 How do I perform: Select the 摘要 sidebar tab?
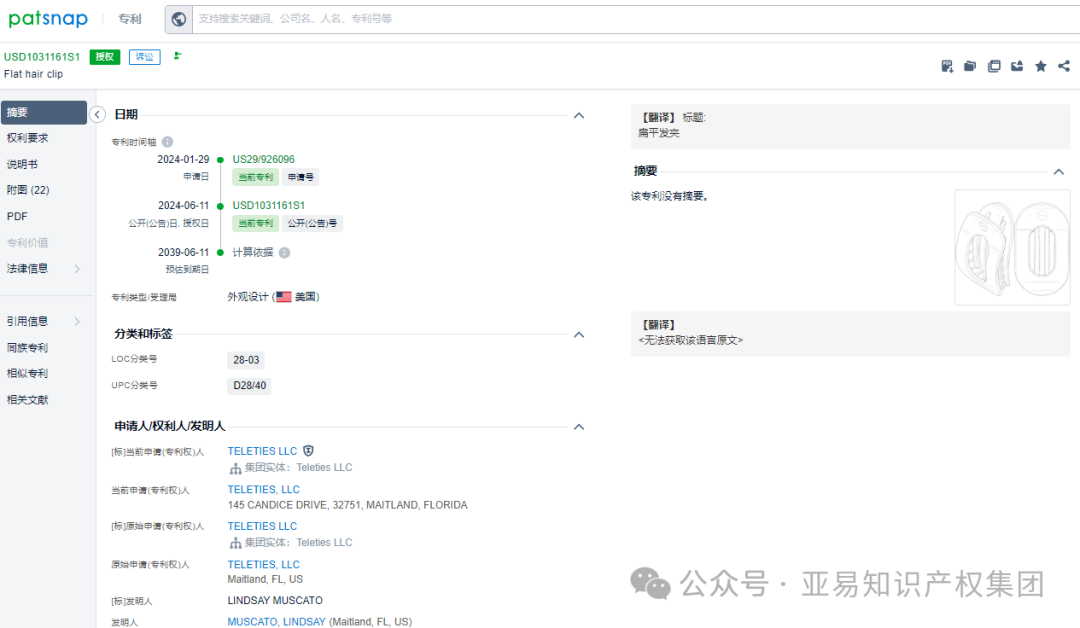(x=44, y=112)
